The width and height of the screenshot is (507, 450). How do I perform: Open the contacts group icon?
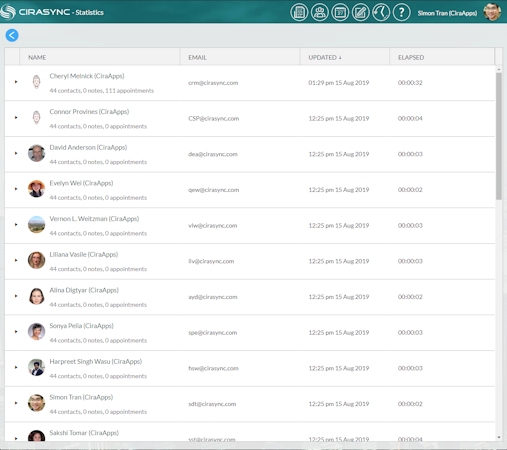pyautogui.click(x=320, y=13)
